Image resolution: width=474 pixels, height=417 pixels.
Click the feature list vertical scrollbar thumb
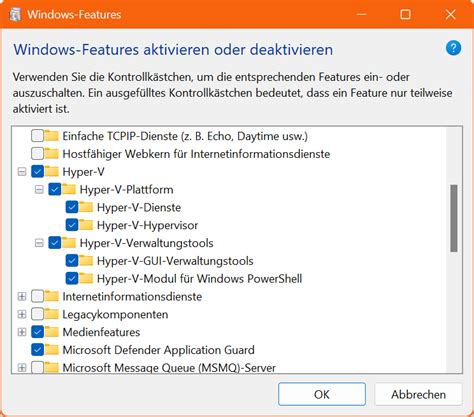[454, 218]
